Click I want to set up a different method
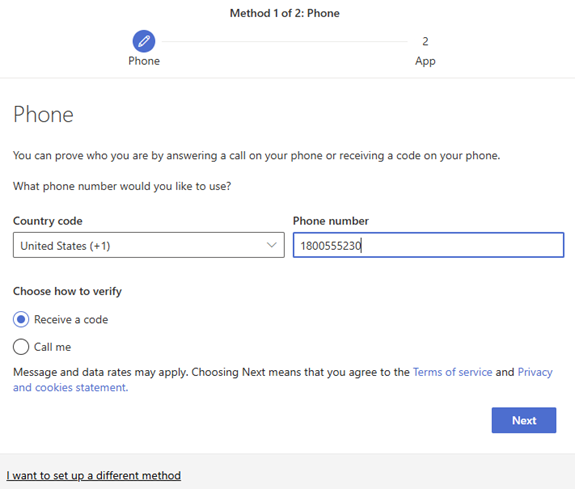 coord(94,475)
